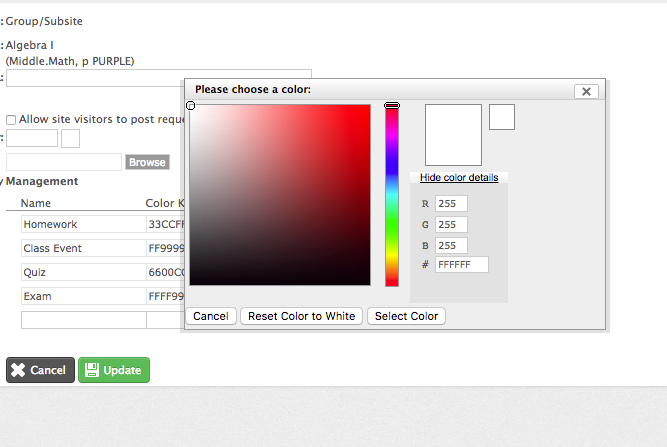Click the hex code FFFFFF field
Screen dimensions: 667x447
461,265
